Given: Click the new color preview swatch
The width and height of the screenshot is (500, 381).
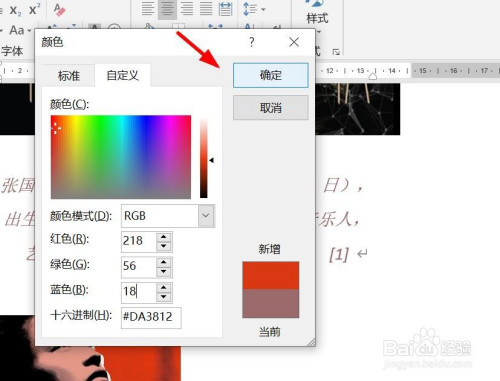Looking at the screenshot, I should (271, 275).
